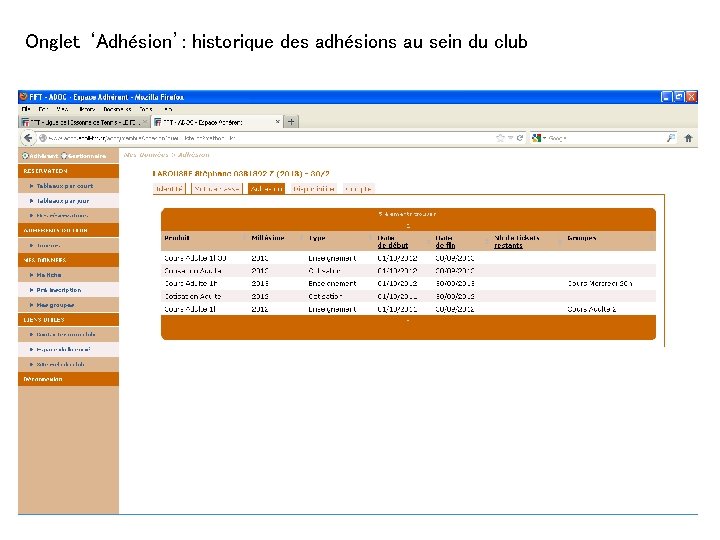Viewport: 720px width, 540px height.
Task: Switch to the Adhésion tab
Action: pos(266,189)
